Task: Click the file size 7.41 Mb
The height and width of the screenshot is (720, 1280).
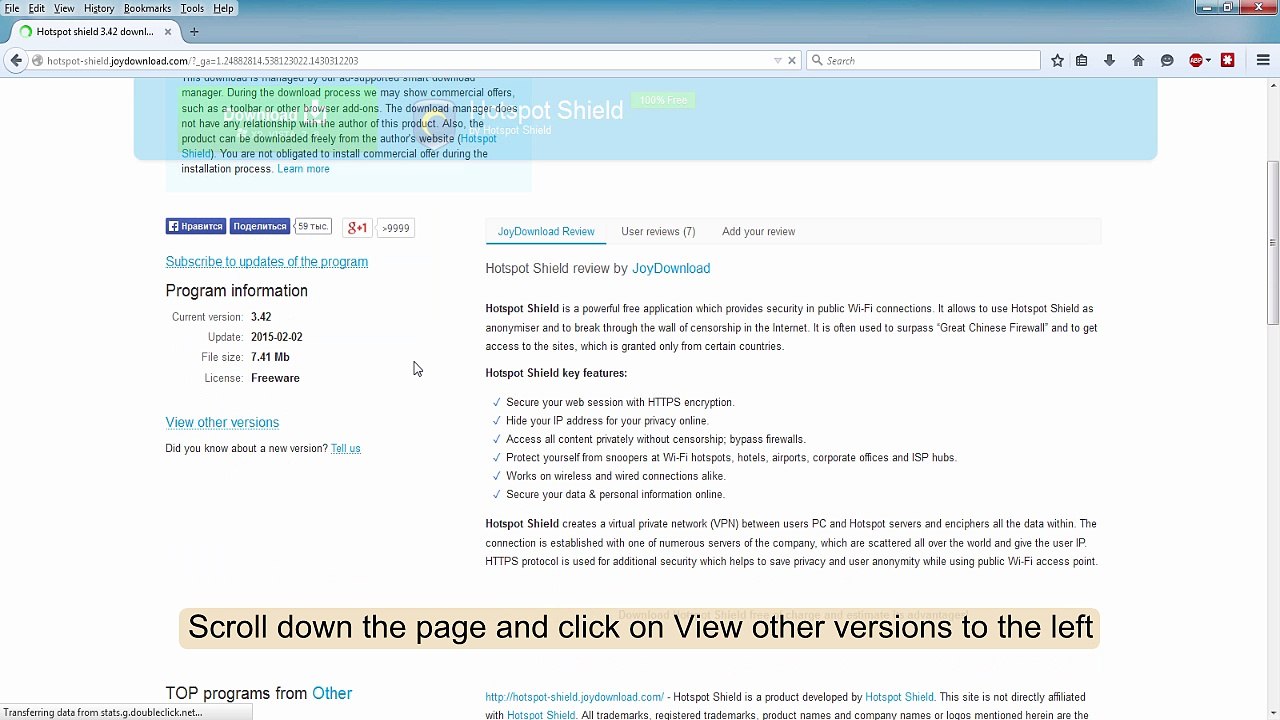Action: [x=270, y=358]
